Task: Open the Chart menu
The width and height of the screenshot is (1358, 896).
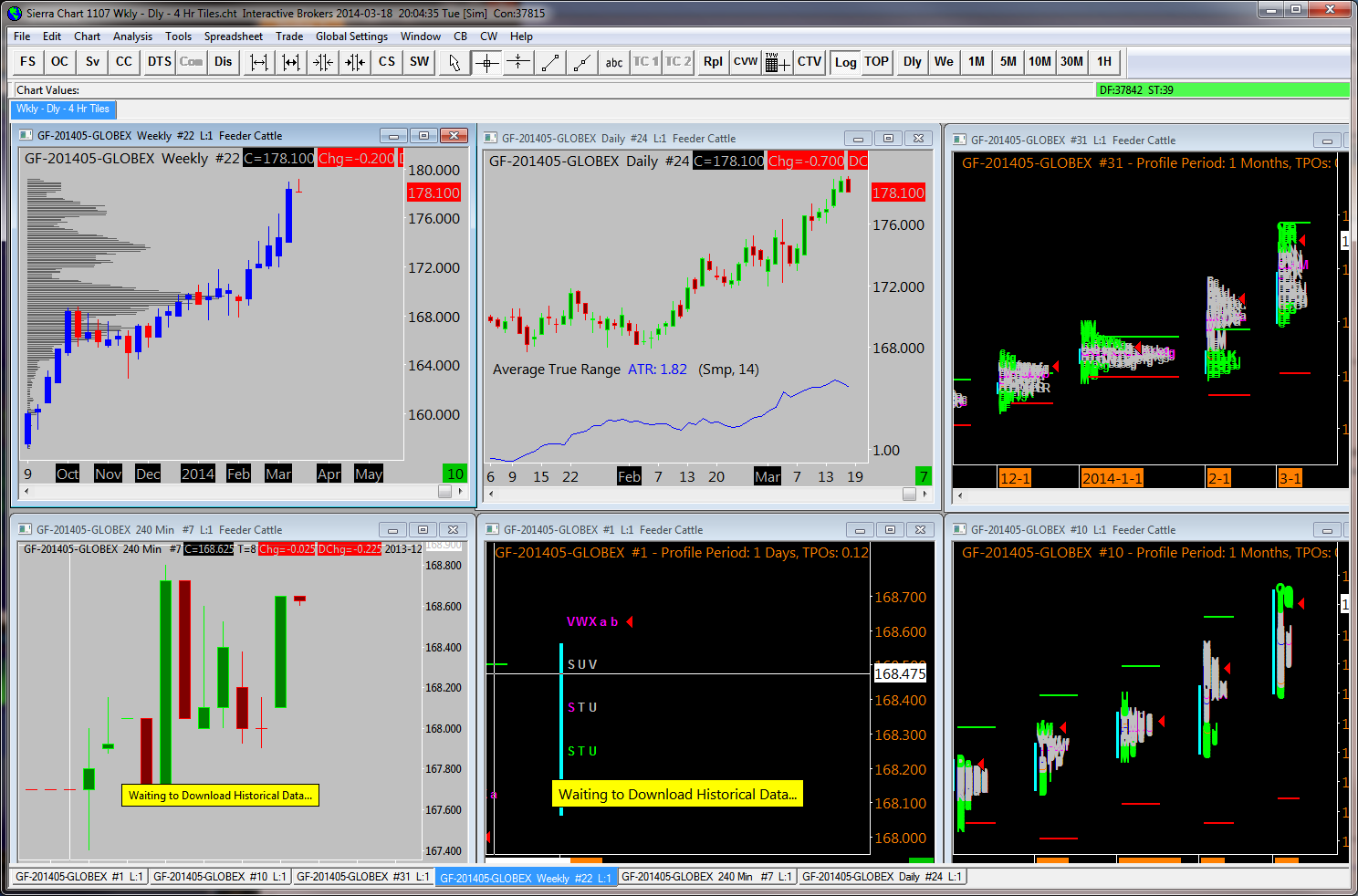Action: [88, 36]
